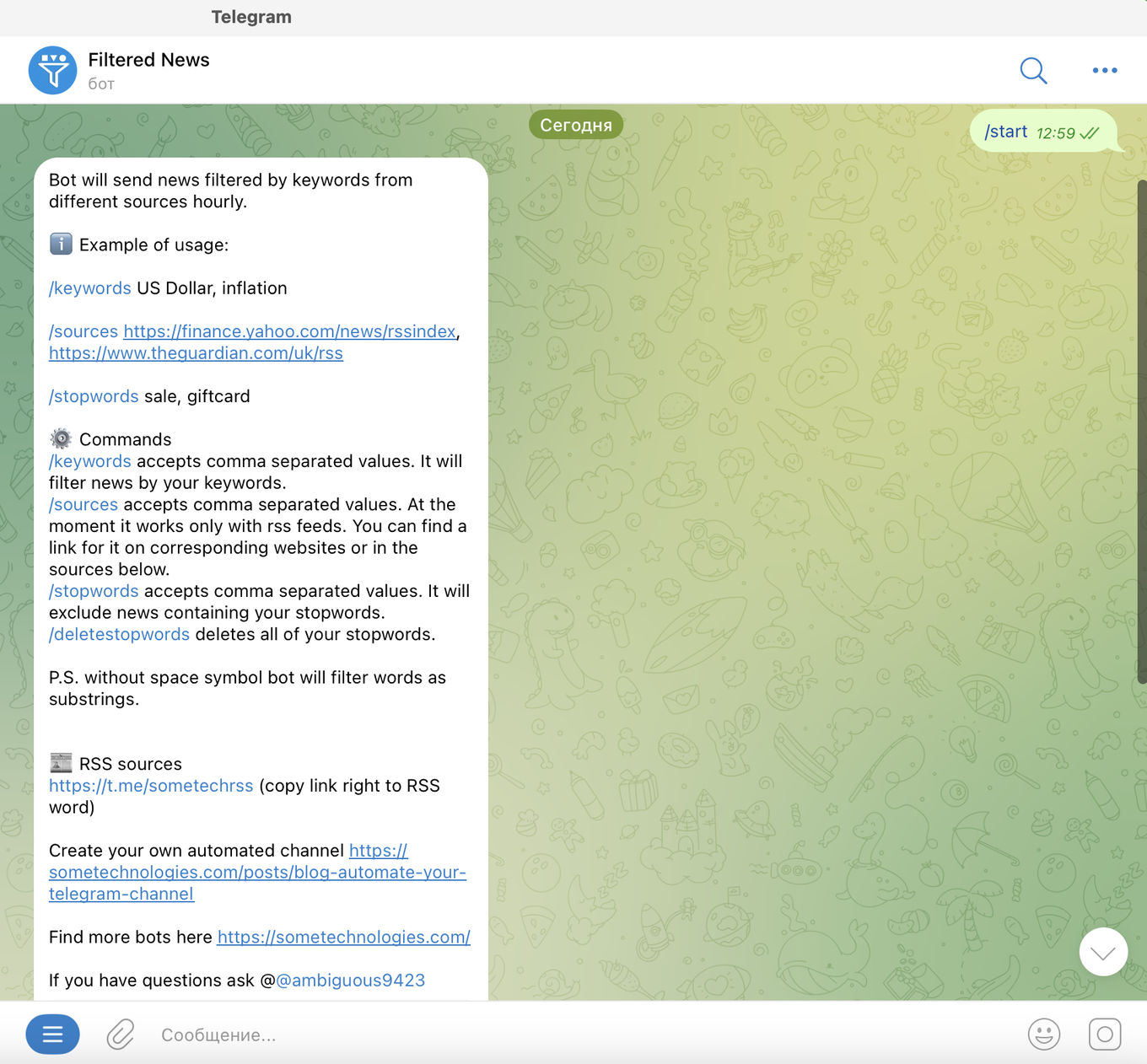The height and width of the screenshot is (1064, 1147).
Task: Click /keywords command under Commands heading
Action: 90,461
